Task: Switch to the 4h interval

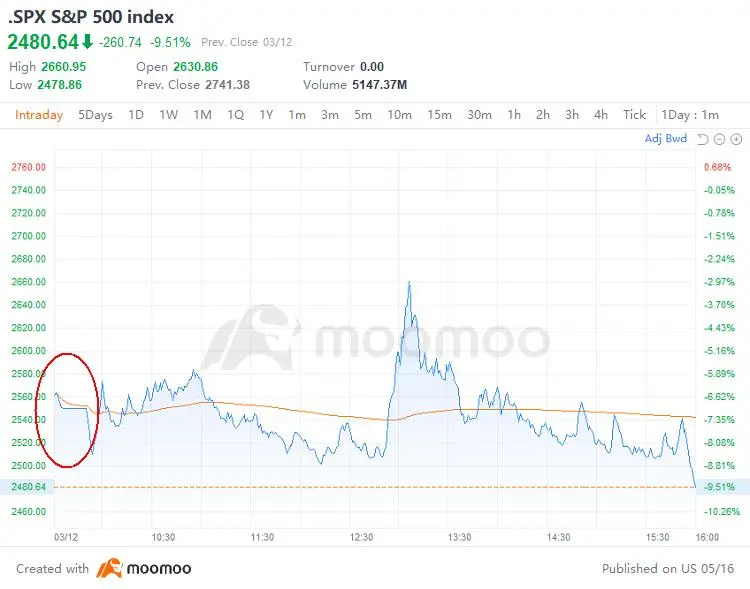Action: coord(600,115)
